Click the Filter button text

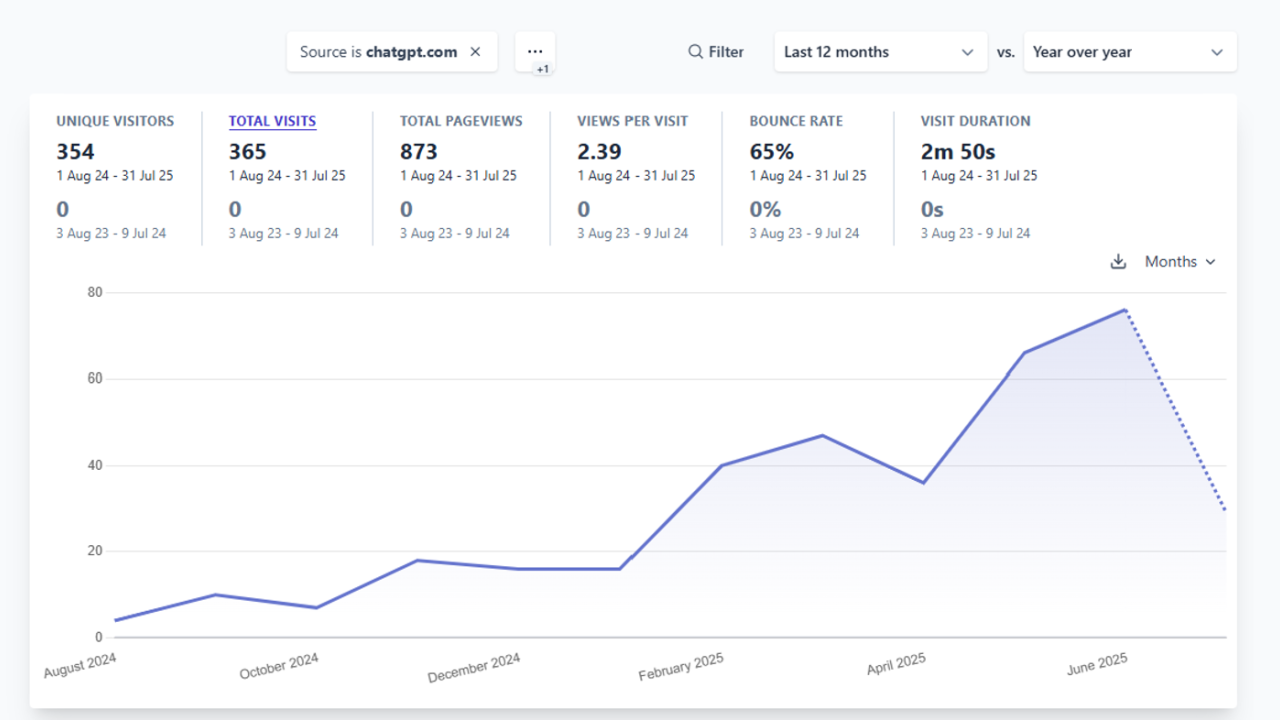pyautogui.click(x=726, y=52)
